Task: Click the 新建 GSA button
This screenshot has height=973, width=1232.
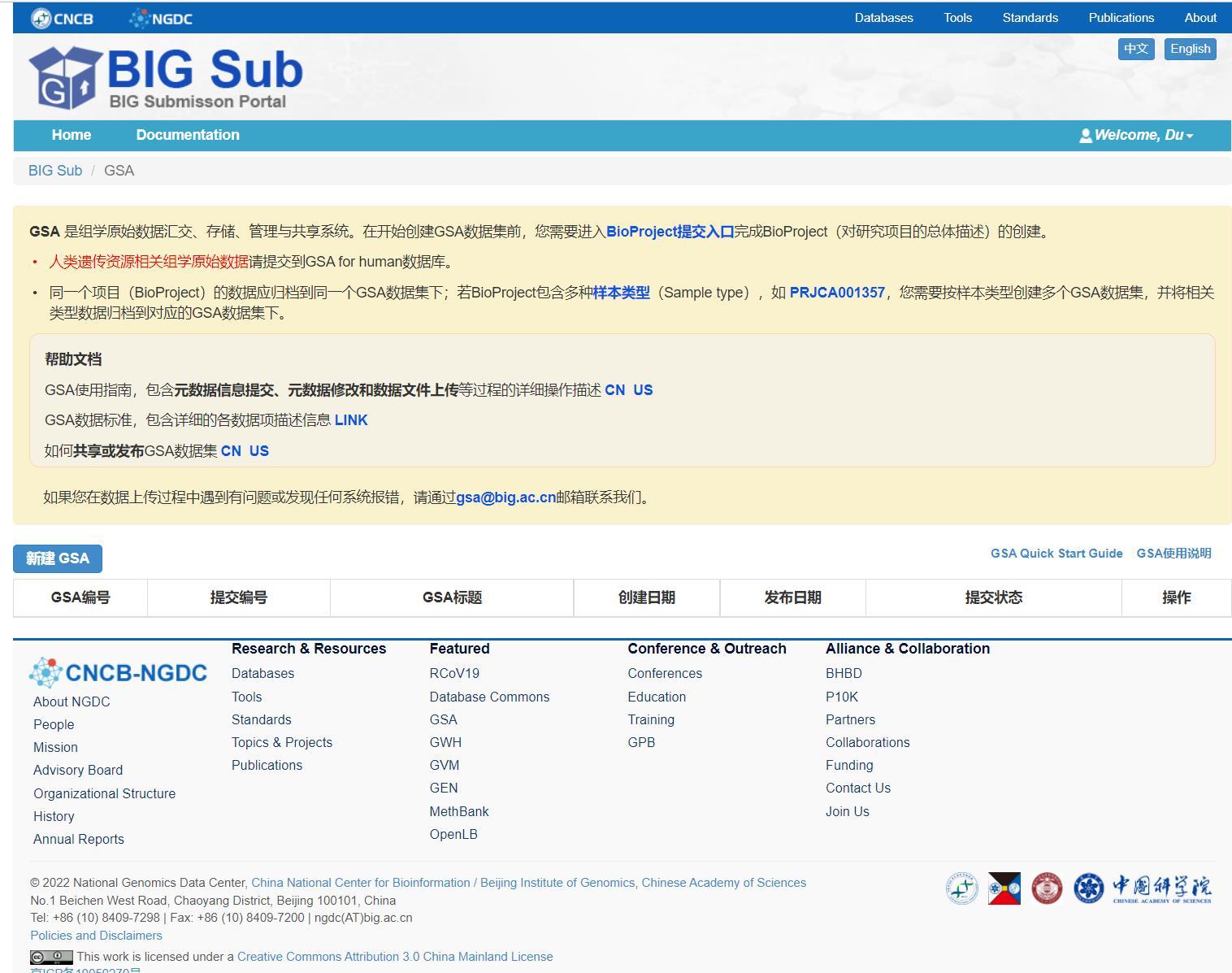Action: pyautogui.click(x=58, y=558)
